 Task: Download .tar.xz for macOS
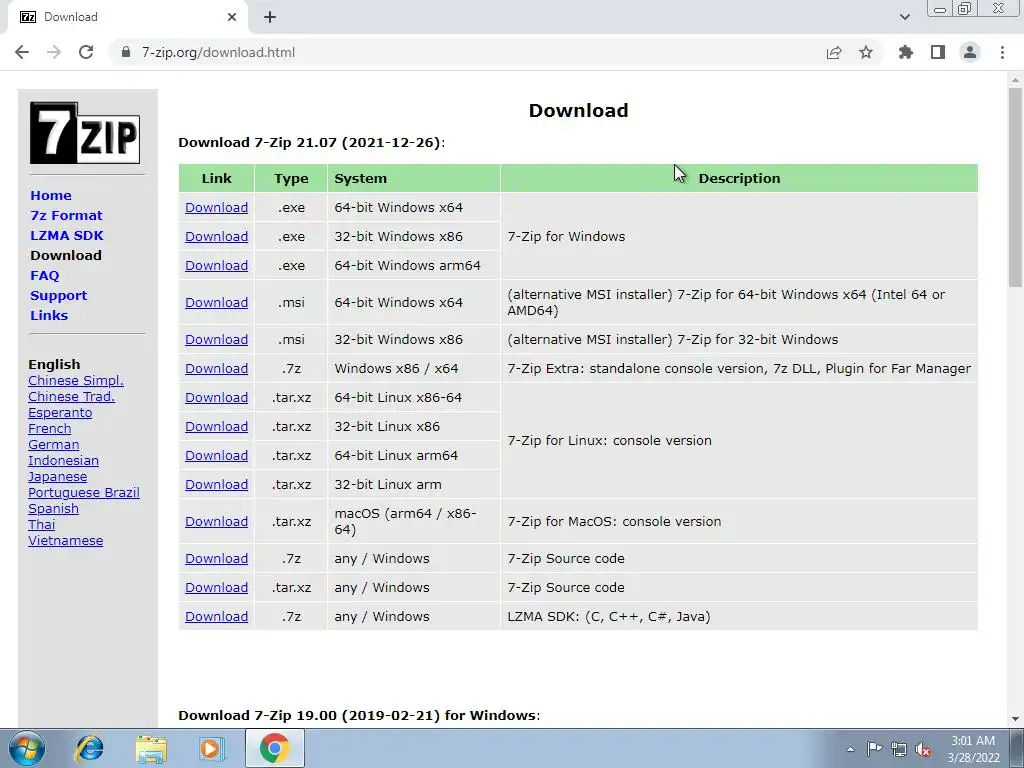tap(216, 522)
